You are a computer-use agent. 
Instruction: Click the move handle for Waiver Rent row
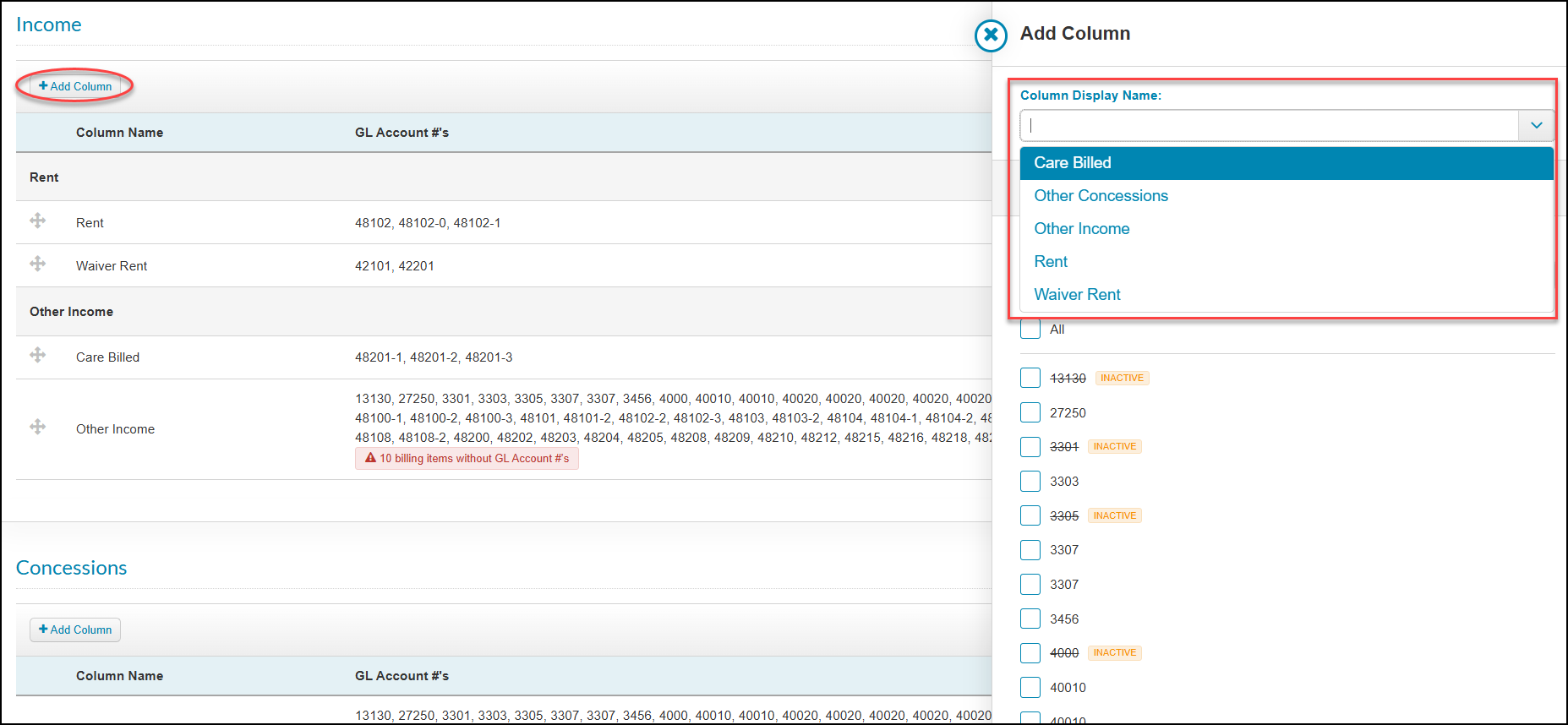click(x=38, y=264)
